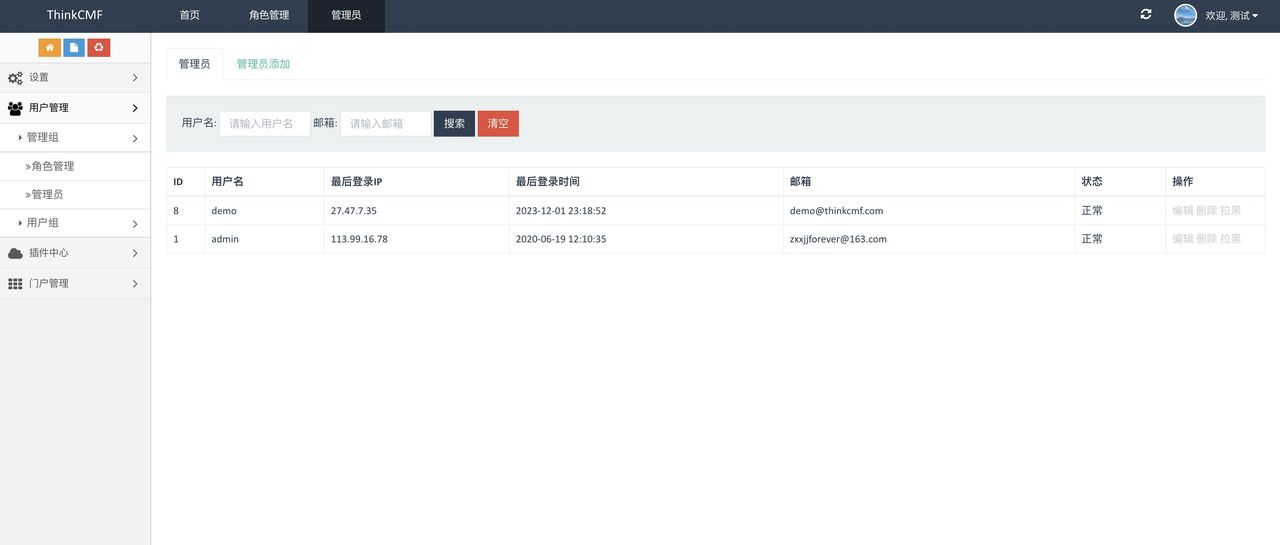Switch to 角色管理 top navigation tab
This screenshot has width=1280, height=545.
269,16
